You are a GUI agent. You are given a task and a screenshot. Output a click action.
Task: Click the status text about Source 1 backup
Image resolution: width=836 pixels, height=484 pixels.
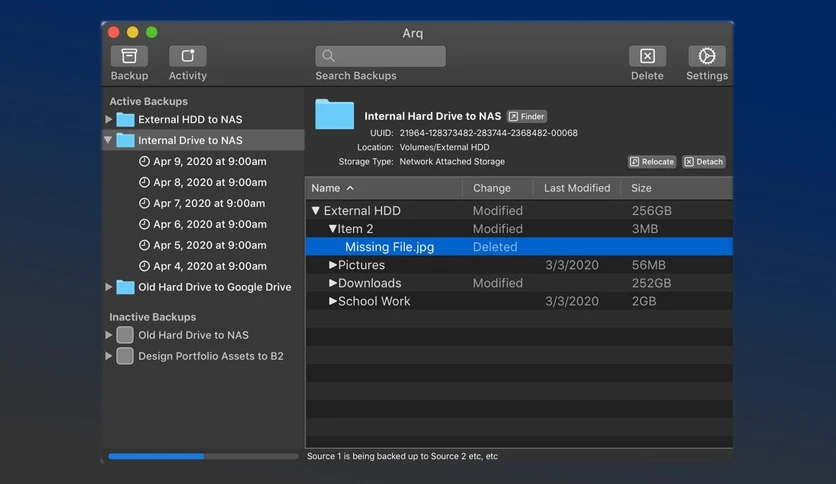403,456
